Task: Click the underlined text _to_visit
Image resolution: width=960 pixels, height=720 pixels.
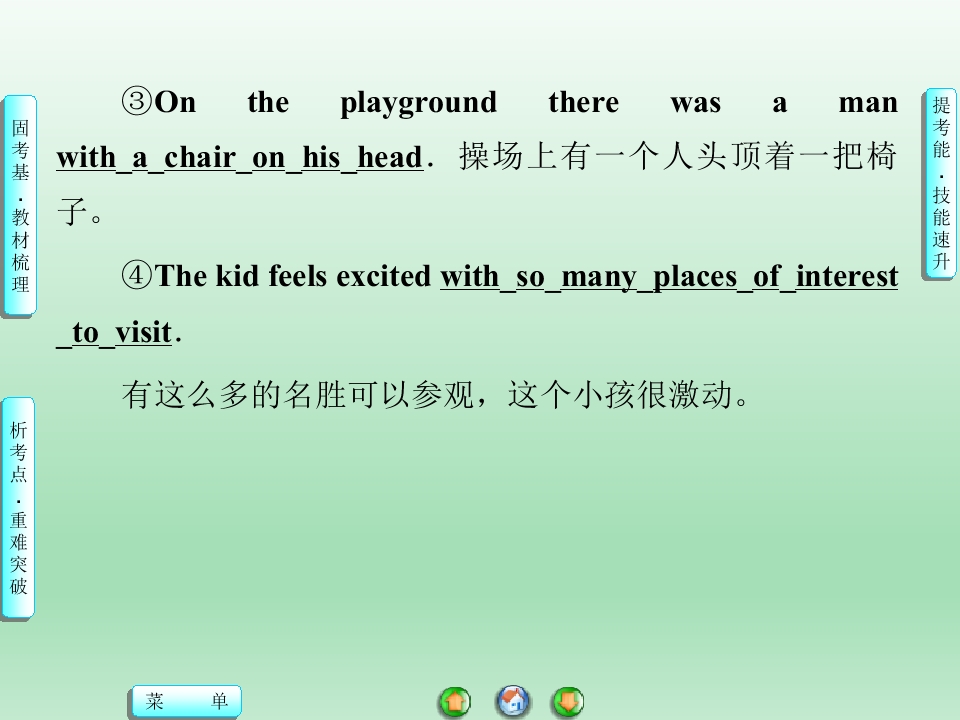Action: (114, 334)
